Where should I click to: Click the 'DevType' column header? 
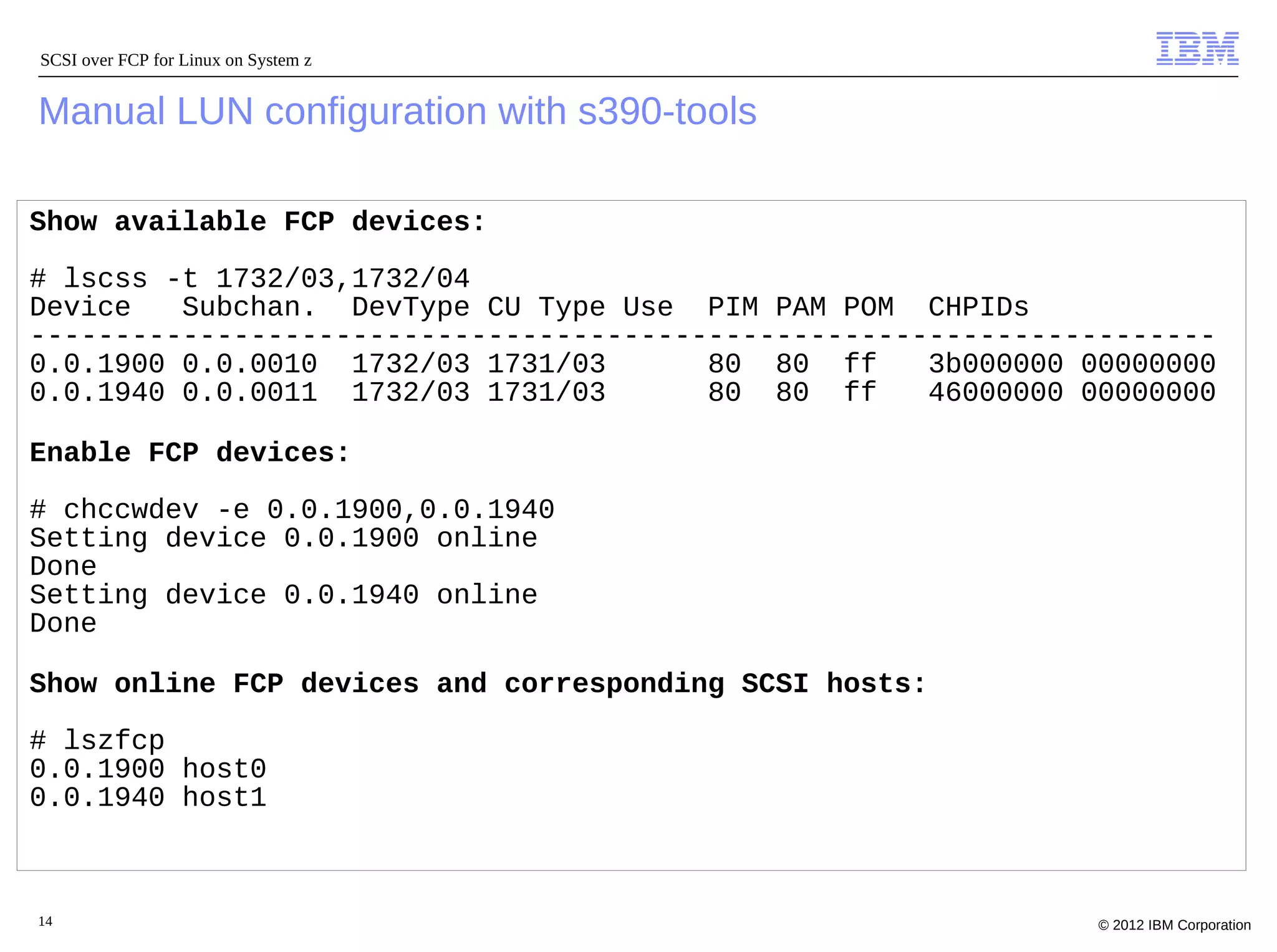pos(410,307)
